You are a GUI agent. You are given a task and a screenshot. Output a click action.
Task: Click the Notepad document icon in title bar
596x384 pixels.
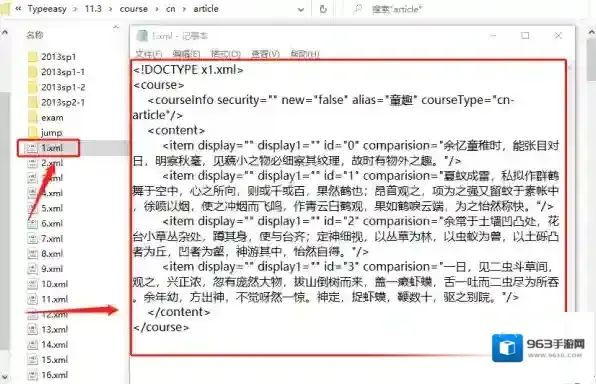(x=142, y=35)
